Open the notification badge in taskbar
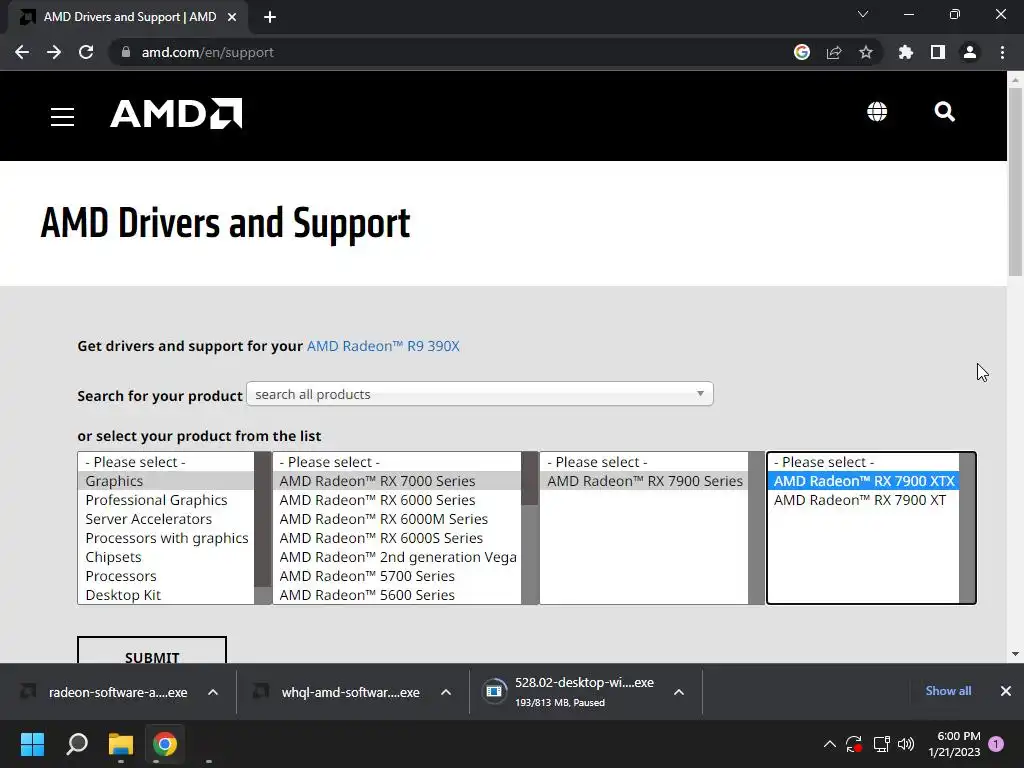This screenshot has width=1024, height=768. (x=996, y=744)
